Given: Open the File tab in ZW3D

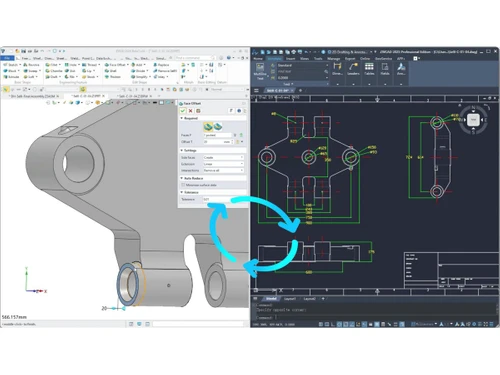Looking at the screenshot, I should coord(7,58).
